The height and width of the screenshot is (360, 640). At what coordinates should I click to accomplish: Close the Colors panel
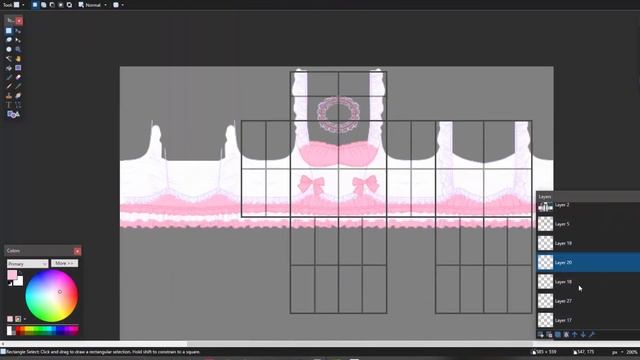[x=77, y=251]
